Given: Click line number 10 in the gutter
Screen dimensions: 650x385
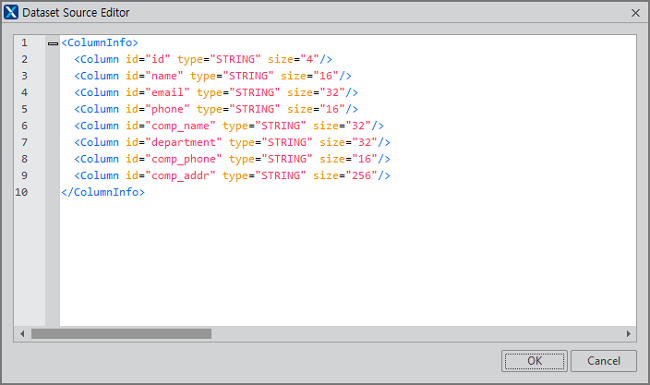Looking at the screenshot, I should tap(22, 192).
